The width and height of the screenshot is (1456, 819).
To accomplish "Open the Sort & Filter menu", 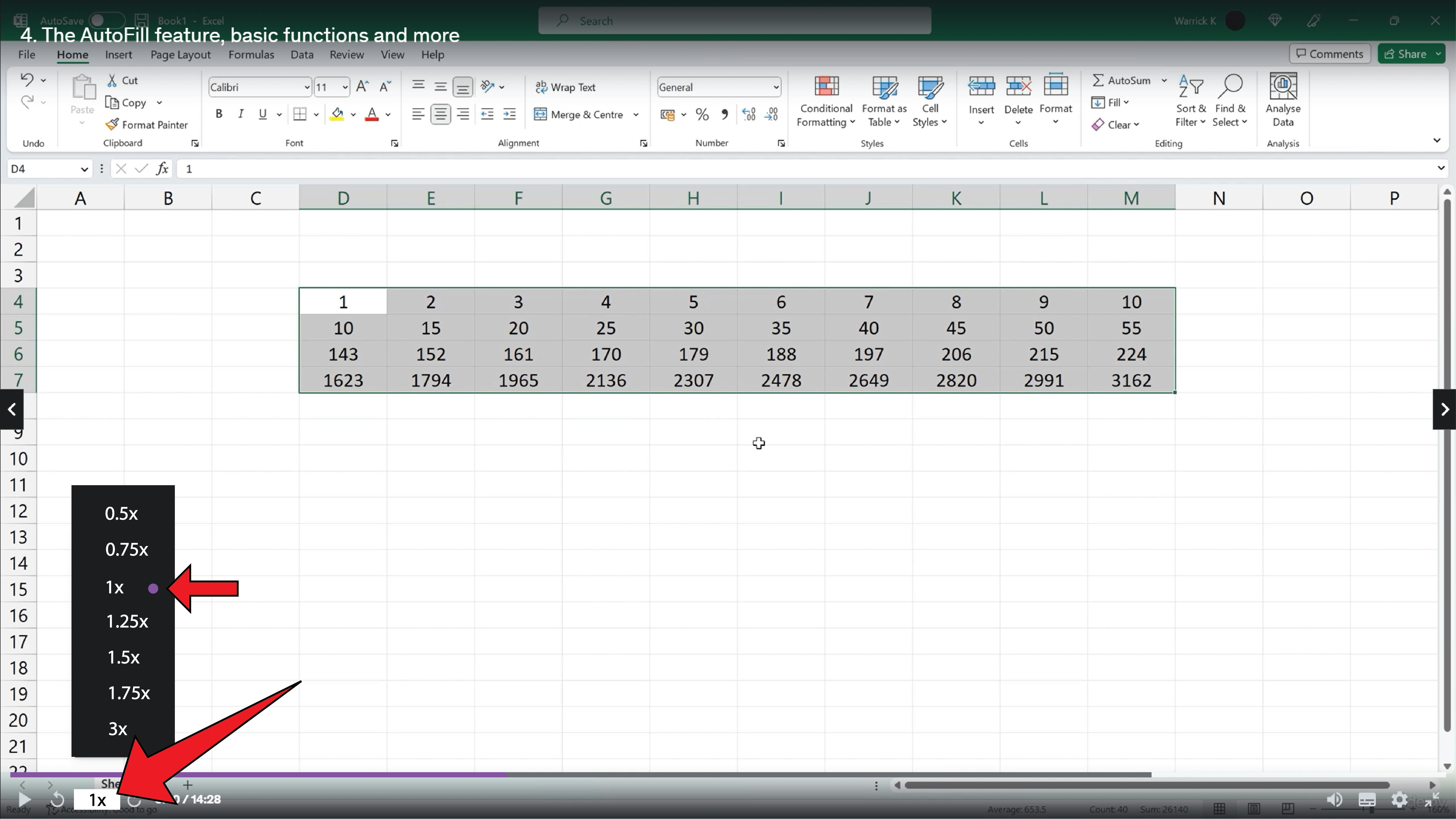I will tap(1191, 102).
